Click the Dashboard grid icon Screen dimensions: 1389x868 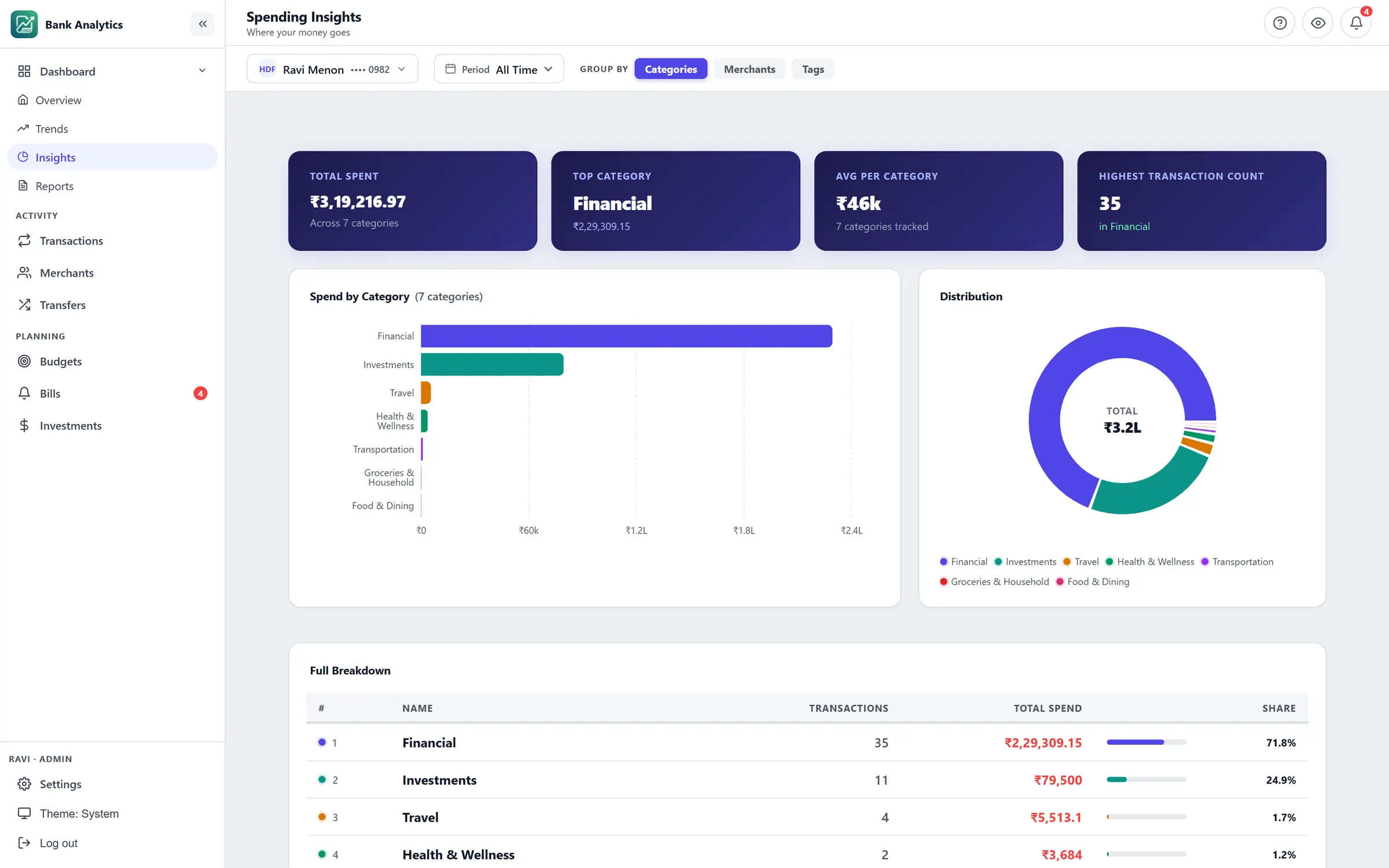(24, 71)
